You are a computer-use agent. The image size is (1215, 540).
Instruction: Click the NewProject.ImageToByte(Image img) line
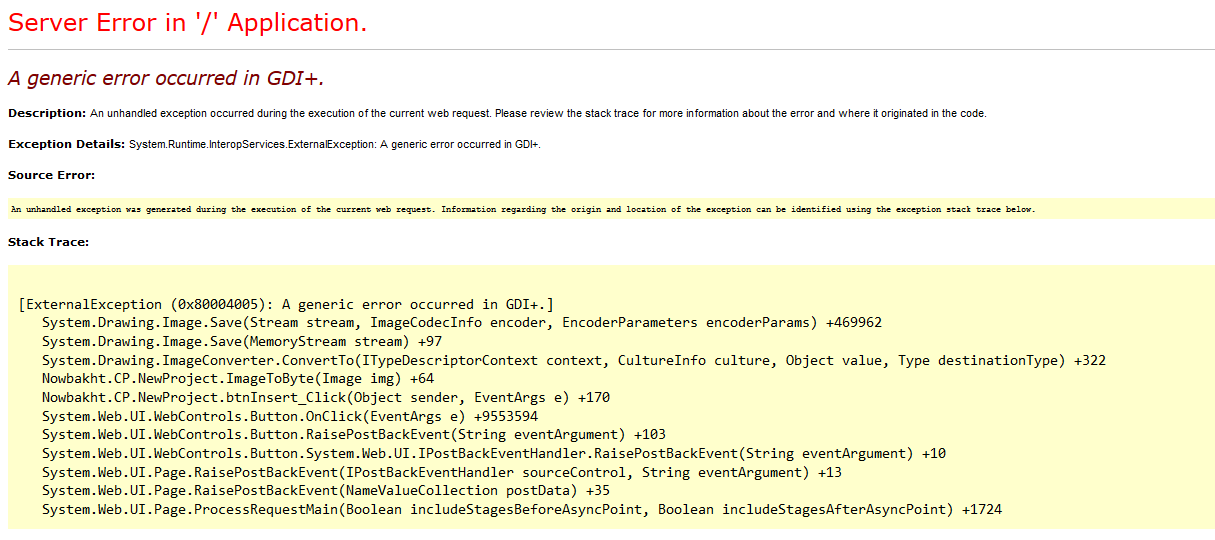238,379
